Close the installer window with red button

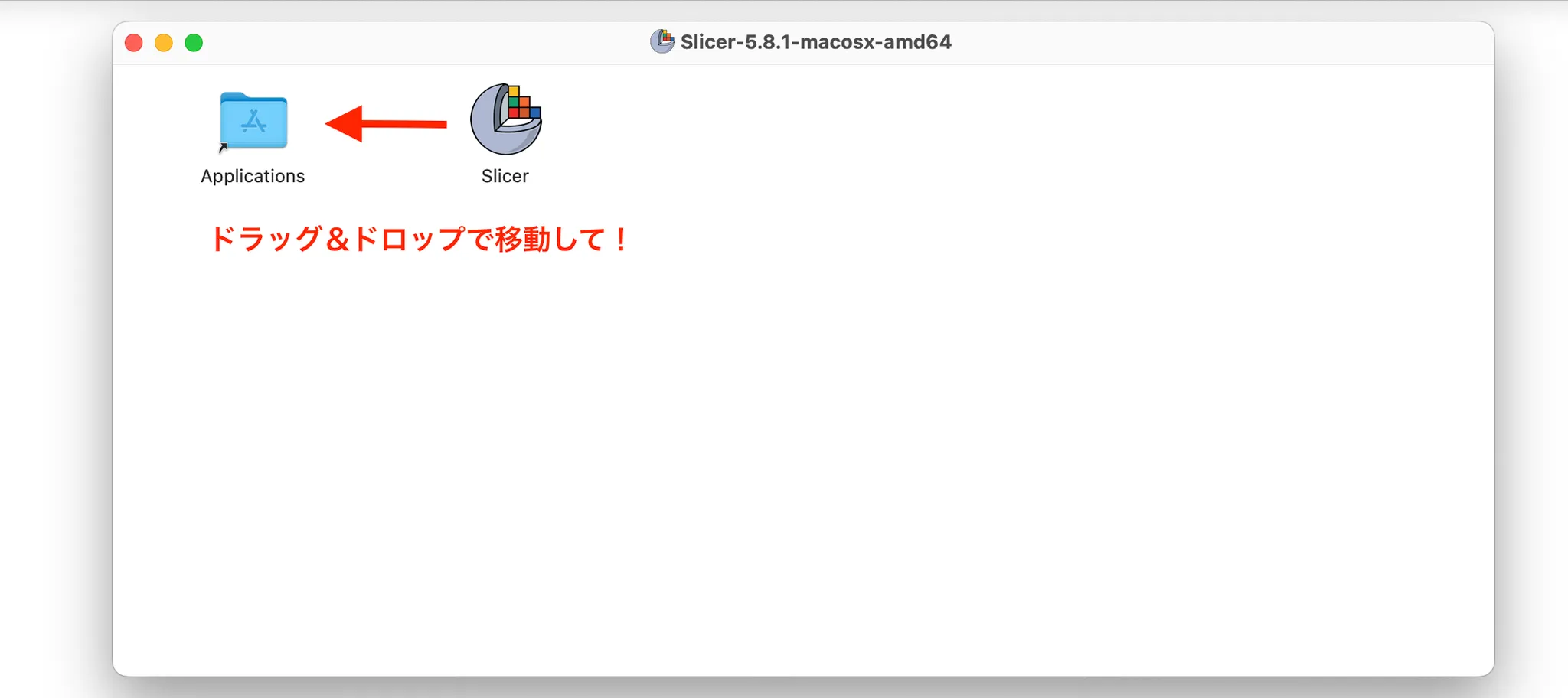tap(134, 43)
